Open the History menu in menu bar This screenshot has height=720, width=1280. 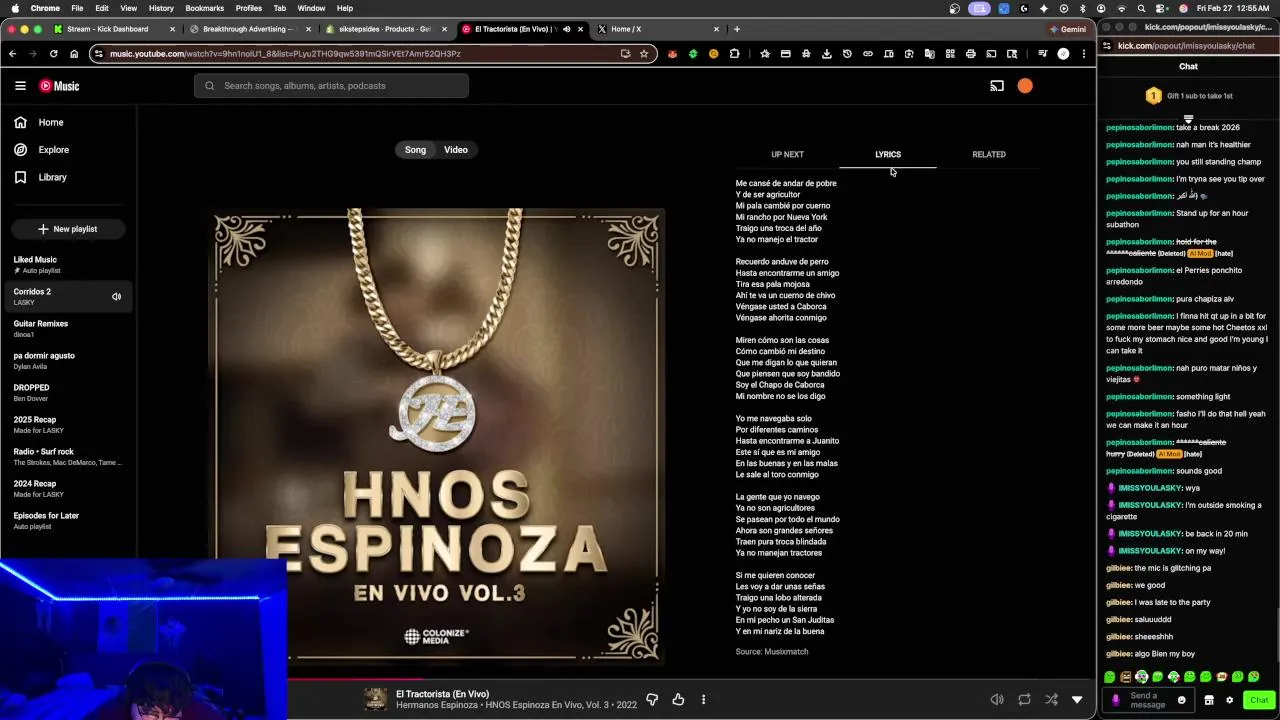[x=161, y=8]
